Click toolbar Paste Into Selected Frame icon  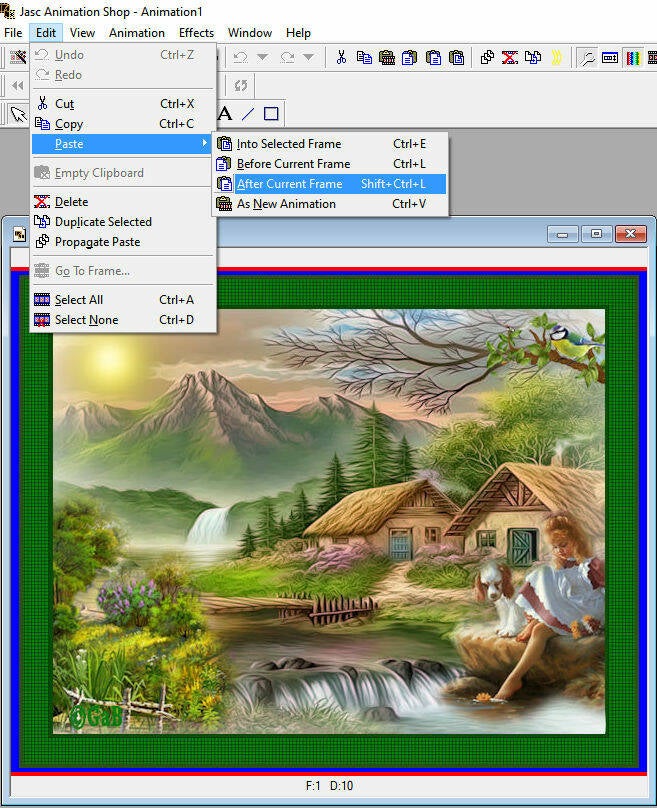[x=457, y=57]
